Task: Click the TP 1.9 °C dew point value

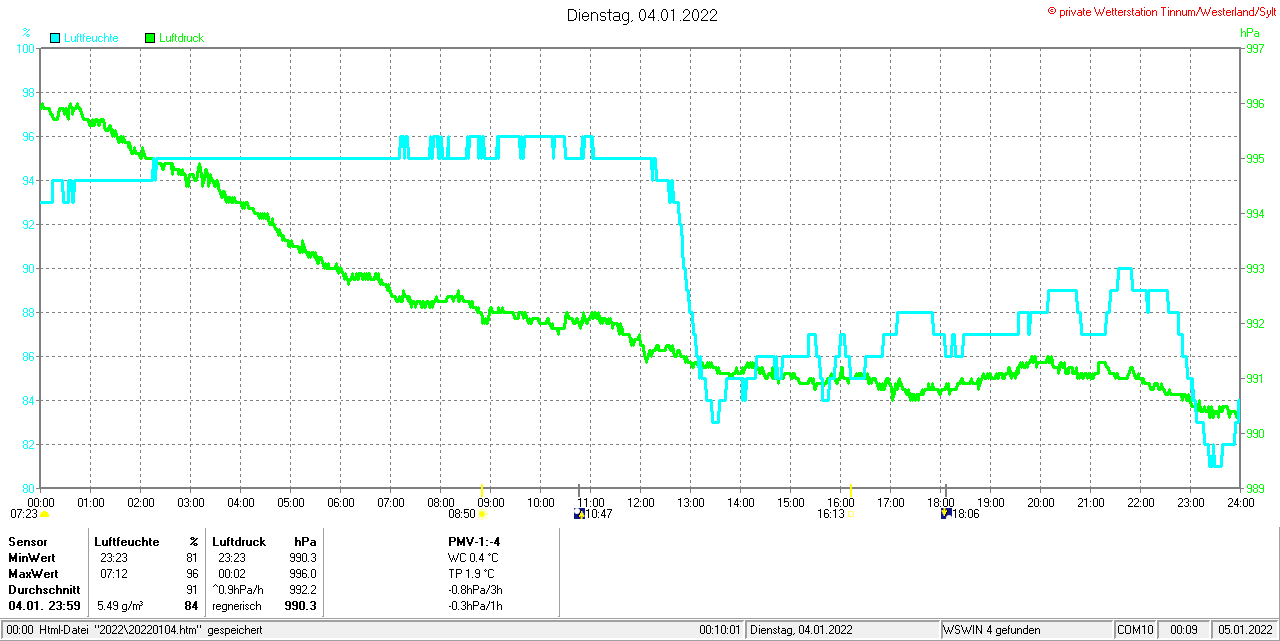Action: (472, 574)
